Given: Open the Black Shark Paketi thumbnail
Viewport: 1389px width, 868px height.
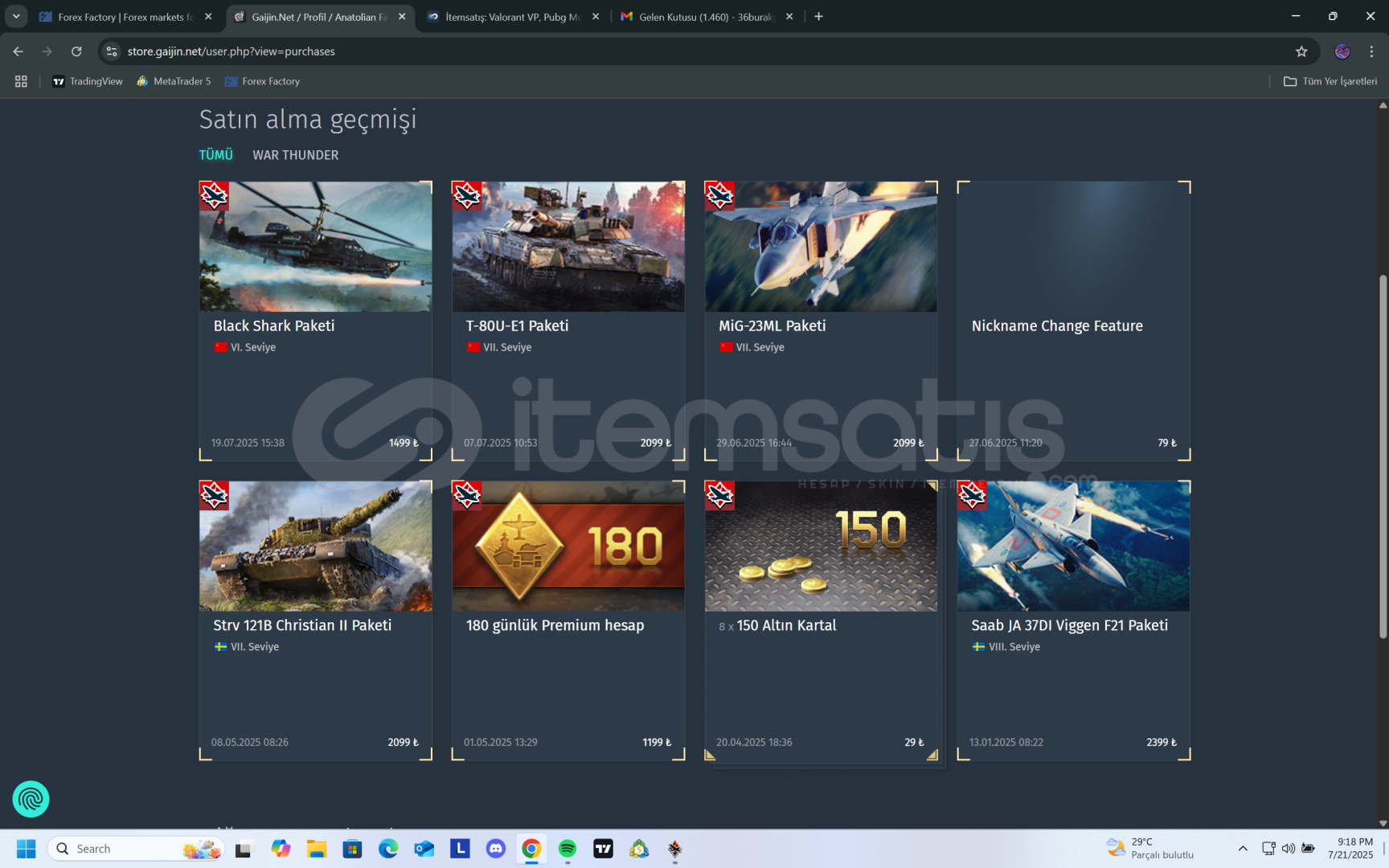Looking at the screenshot, I should 316,246.
